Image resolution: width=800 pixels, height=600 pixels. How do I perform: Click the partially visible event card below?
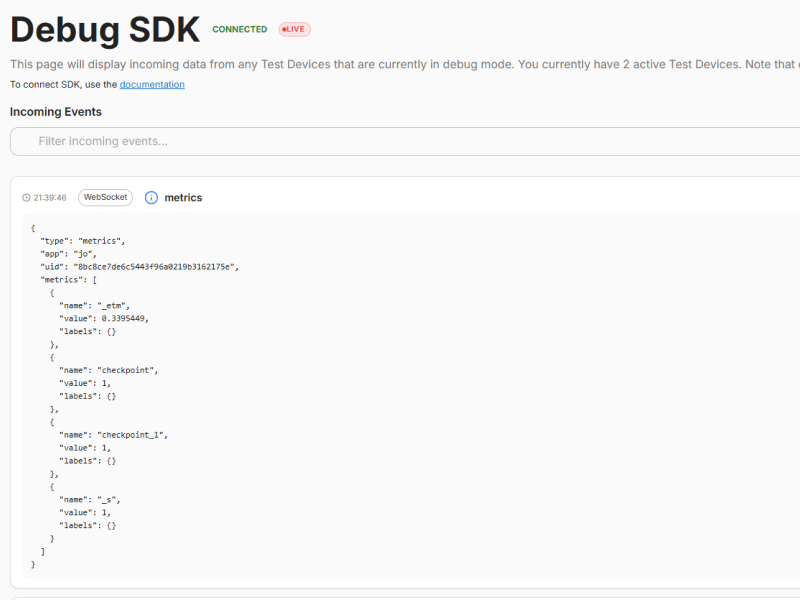tap(400, 596)
